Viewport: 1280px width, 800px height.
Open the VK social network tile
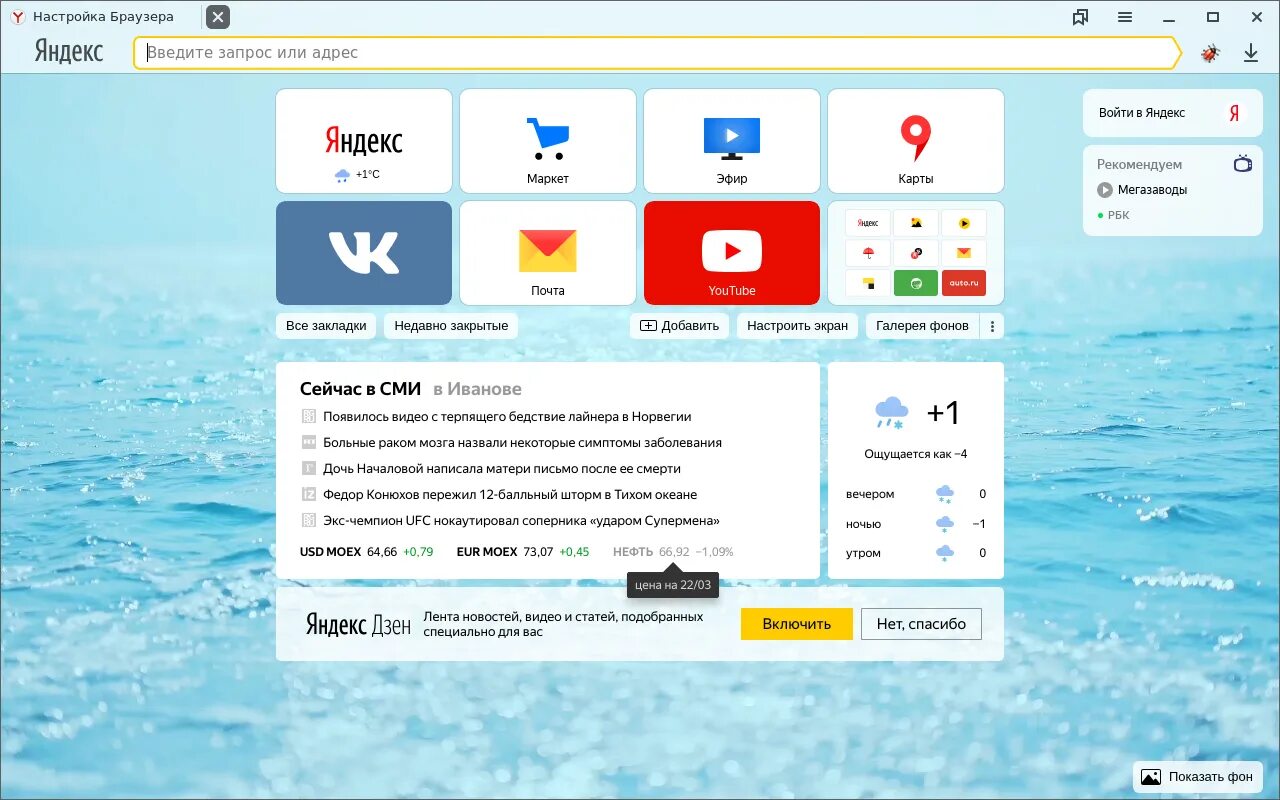coord(364,253)
